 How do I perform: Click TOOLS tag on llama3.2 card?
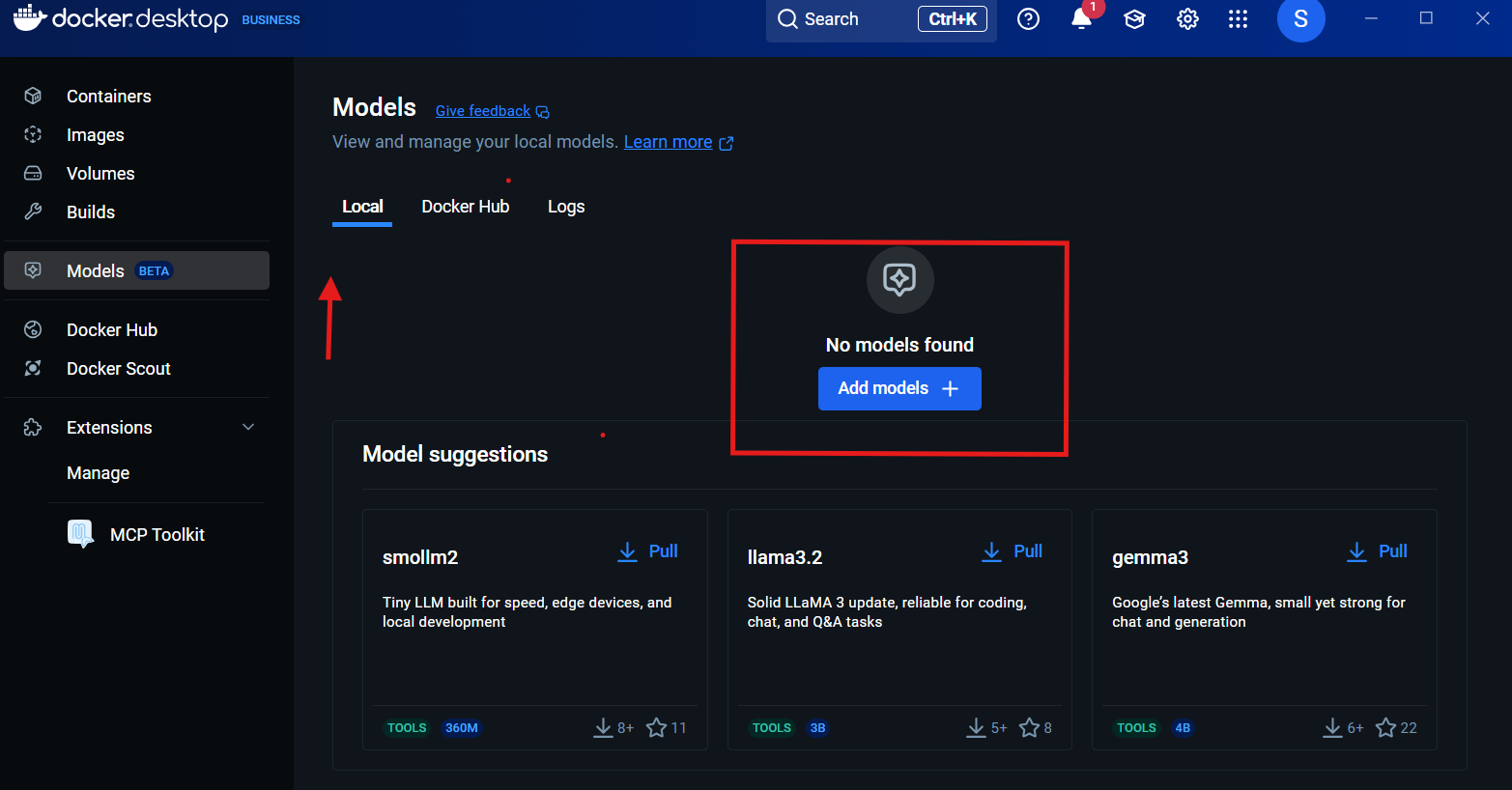pos(772,728)
